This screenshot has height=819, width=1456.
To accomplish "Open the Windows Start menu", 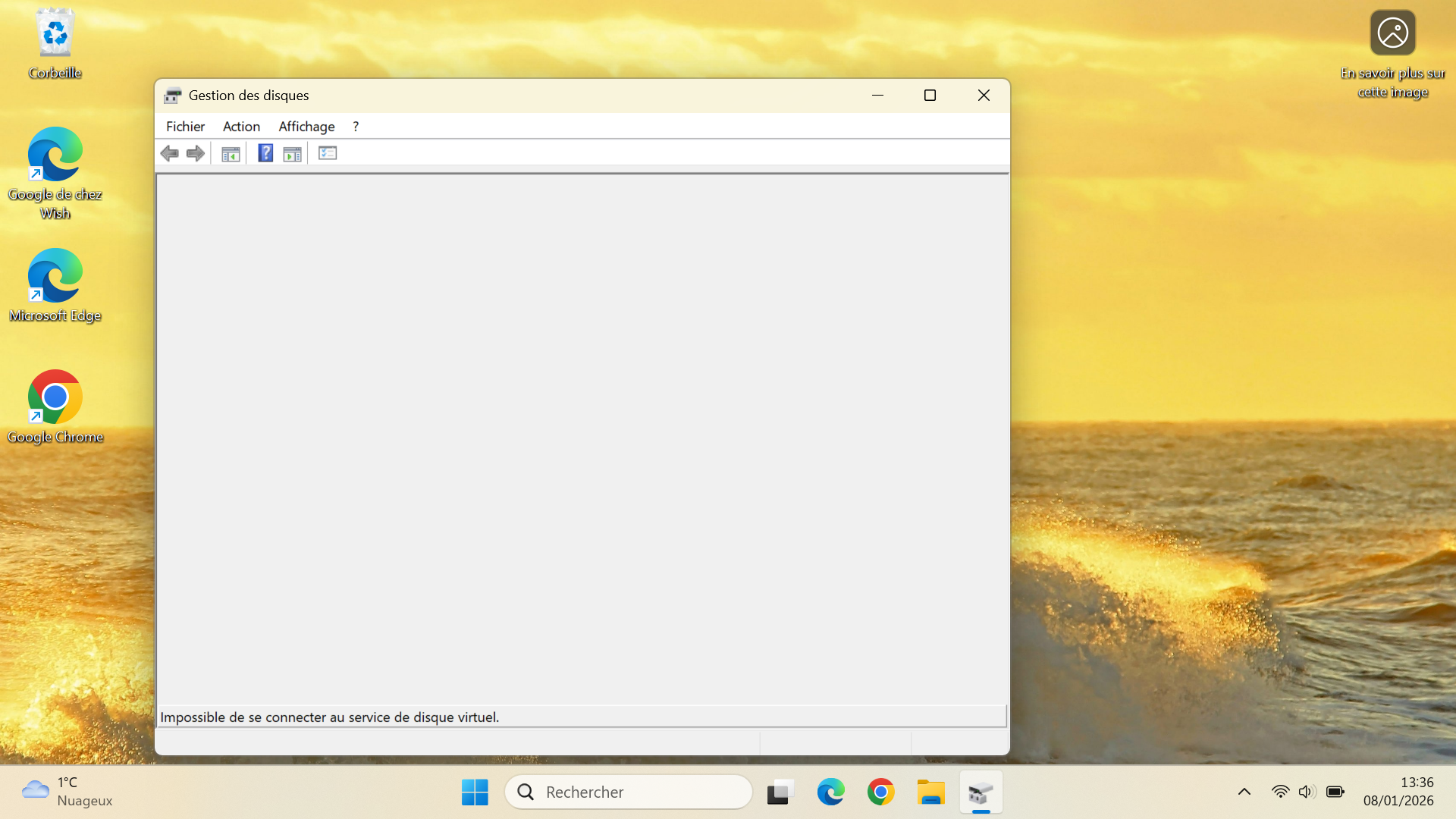I will [x=475, y=792].
